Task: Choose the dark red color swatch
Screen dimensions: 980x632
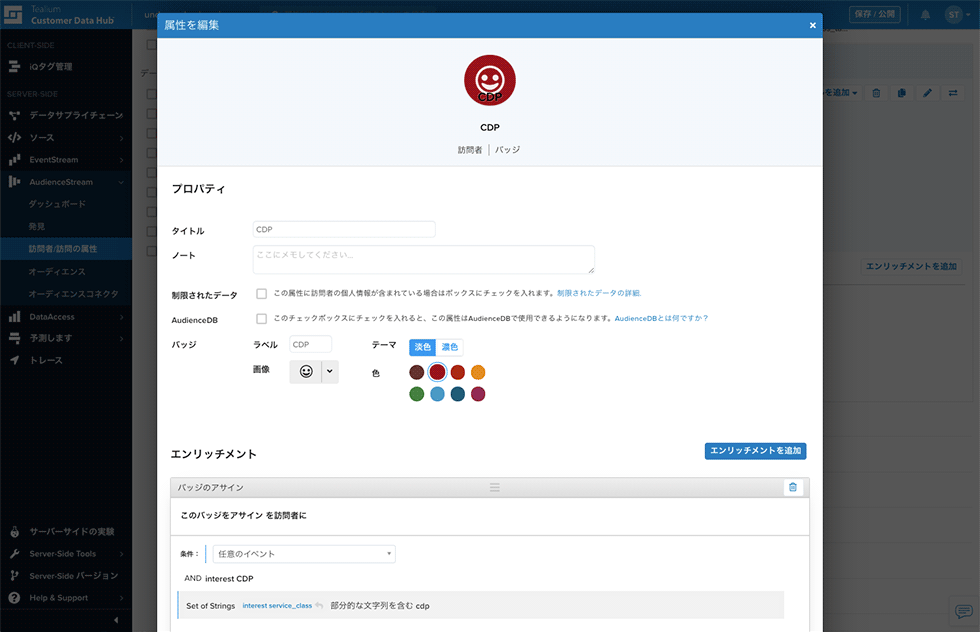Action: tap(438, 373)
